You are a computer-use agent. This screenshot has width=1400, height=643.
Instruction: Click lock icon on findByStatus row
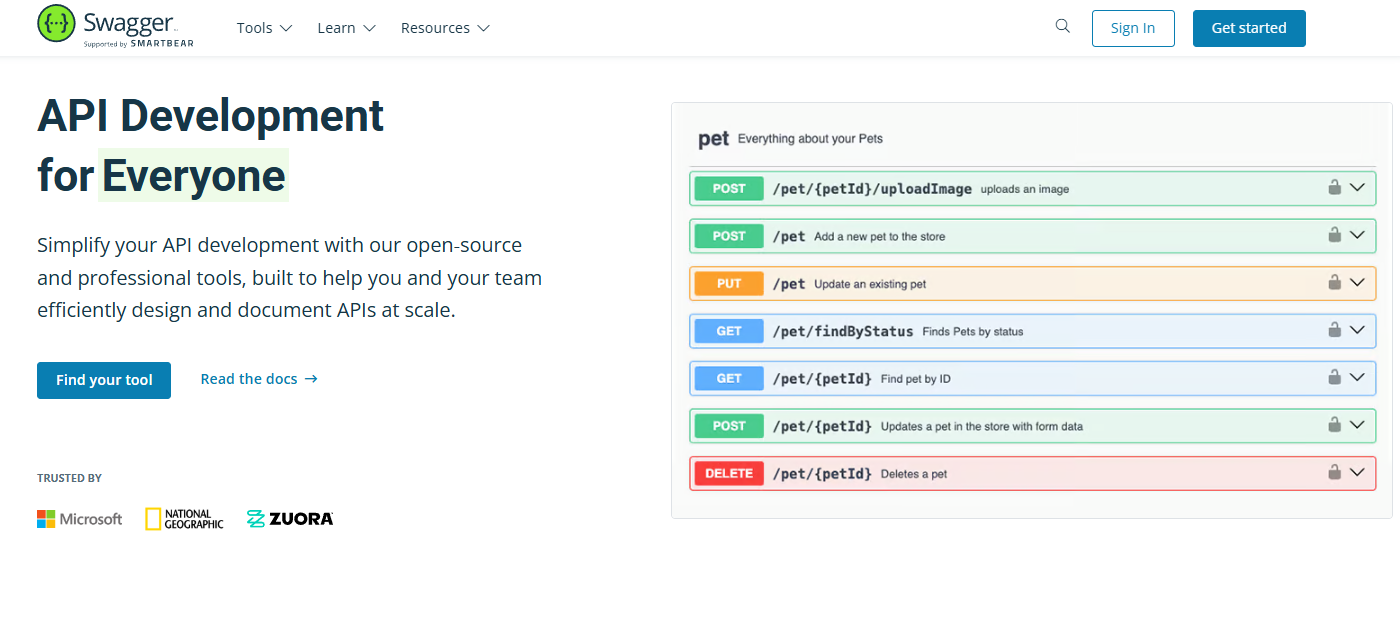tap(1334, 329)
